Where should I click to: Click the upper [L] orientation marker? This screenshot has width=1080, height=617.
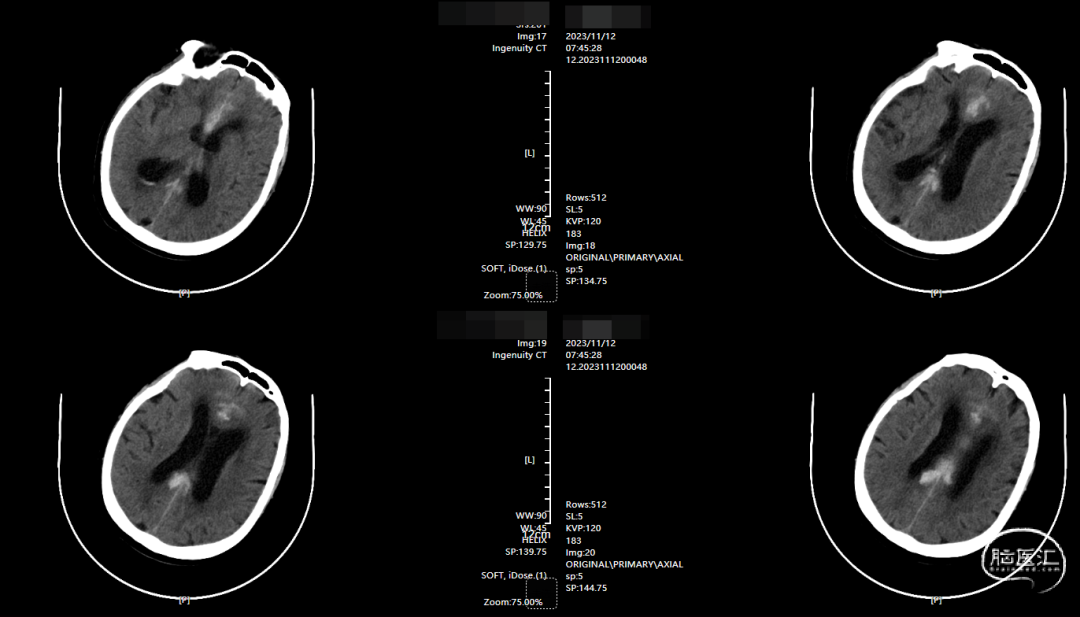(x=529, y=153)
